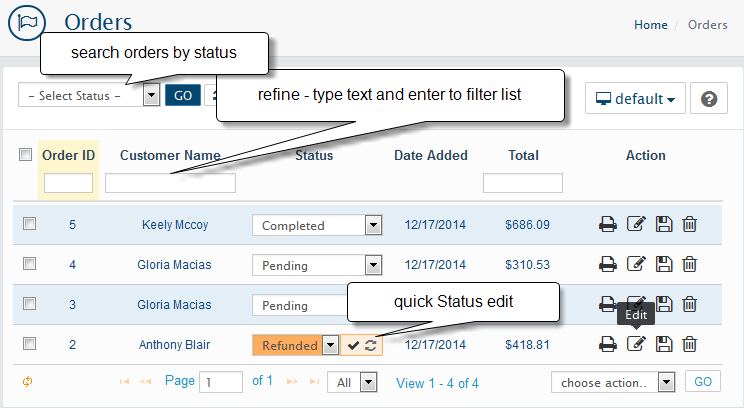Screen dimensions: 744x408
Task: Go to previous page of orders
Action: [x=146, y=381]
